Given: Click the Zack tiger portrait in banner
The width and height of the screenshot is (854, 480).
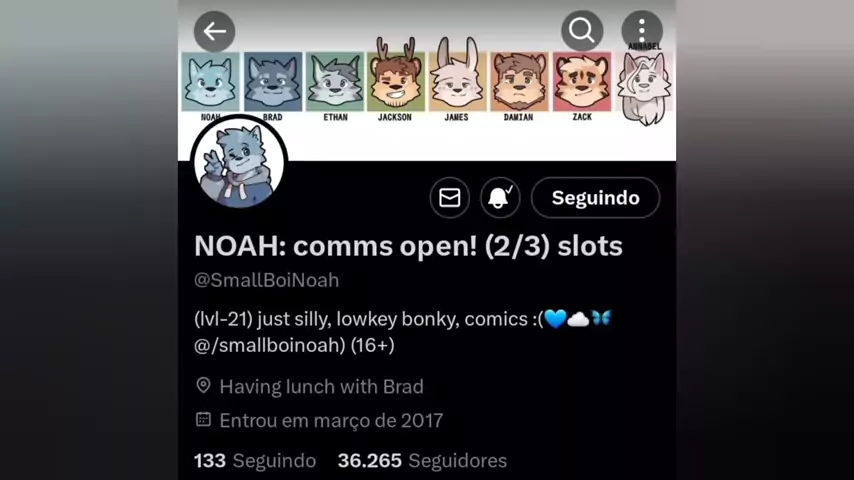Looking at the screenshot, I should (x=582, y=82).
